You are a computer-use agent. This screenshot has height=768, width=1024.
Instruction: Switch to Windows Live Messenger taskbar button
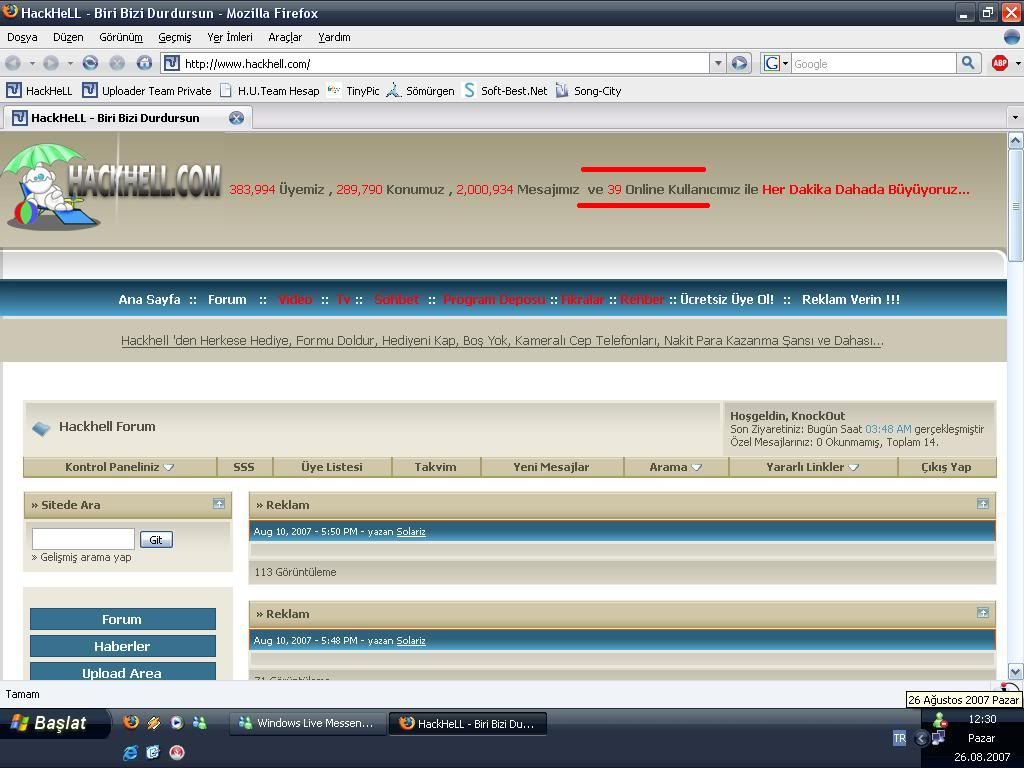[x=307, y=724]
